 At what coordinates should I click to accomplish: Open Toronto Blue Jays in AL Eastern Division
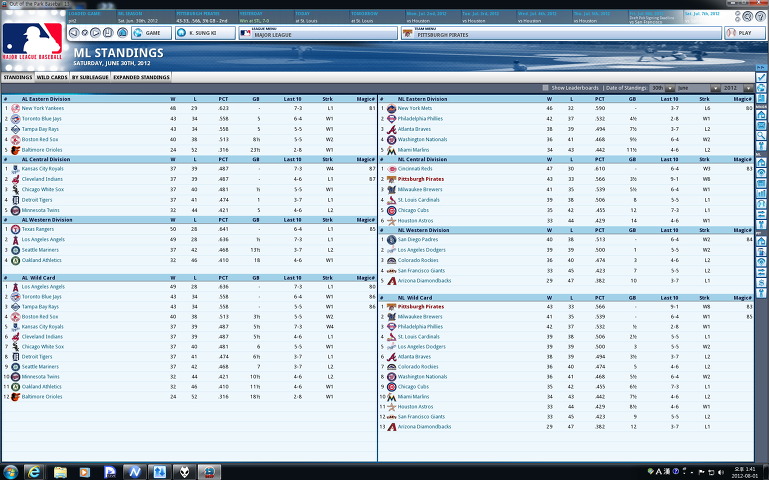(x=42, y=119)
